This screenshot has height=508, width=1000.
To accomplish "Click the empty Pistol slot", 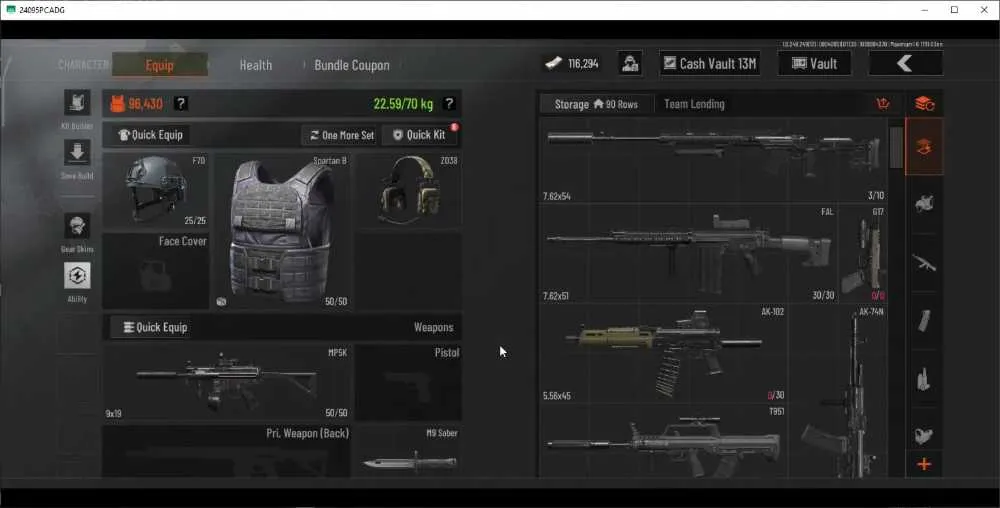I will point(408,382).
